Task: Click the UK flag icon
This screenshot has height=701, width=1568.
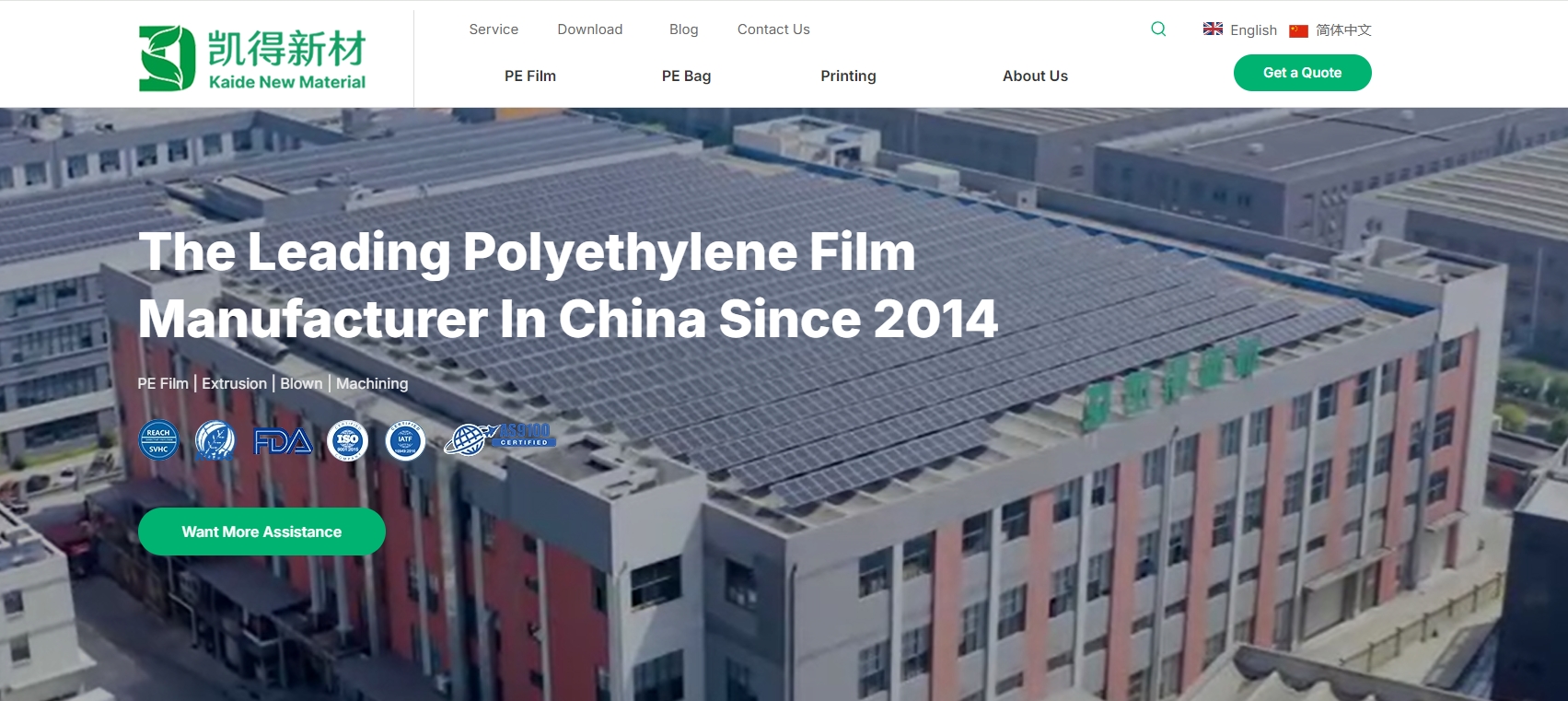Action: 1213,29
